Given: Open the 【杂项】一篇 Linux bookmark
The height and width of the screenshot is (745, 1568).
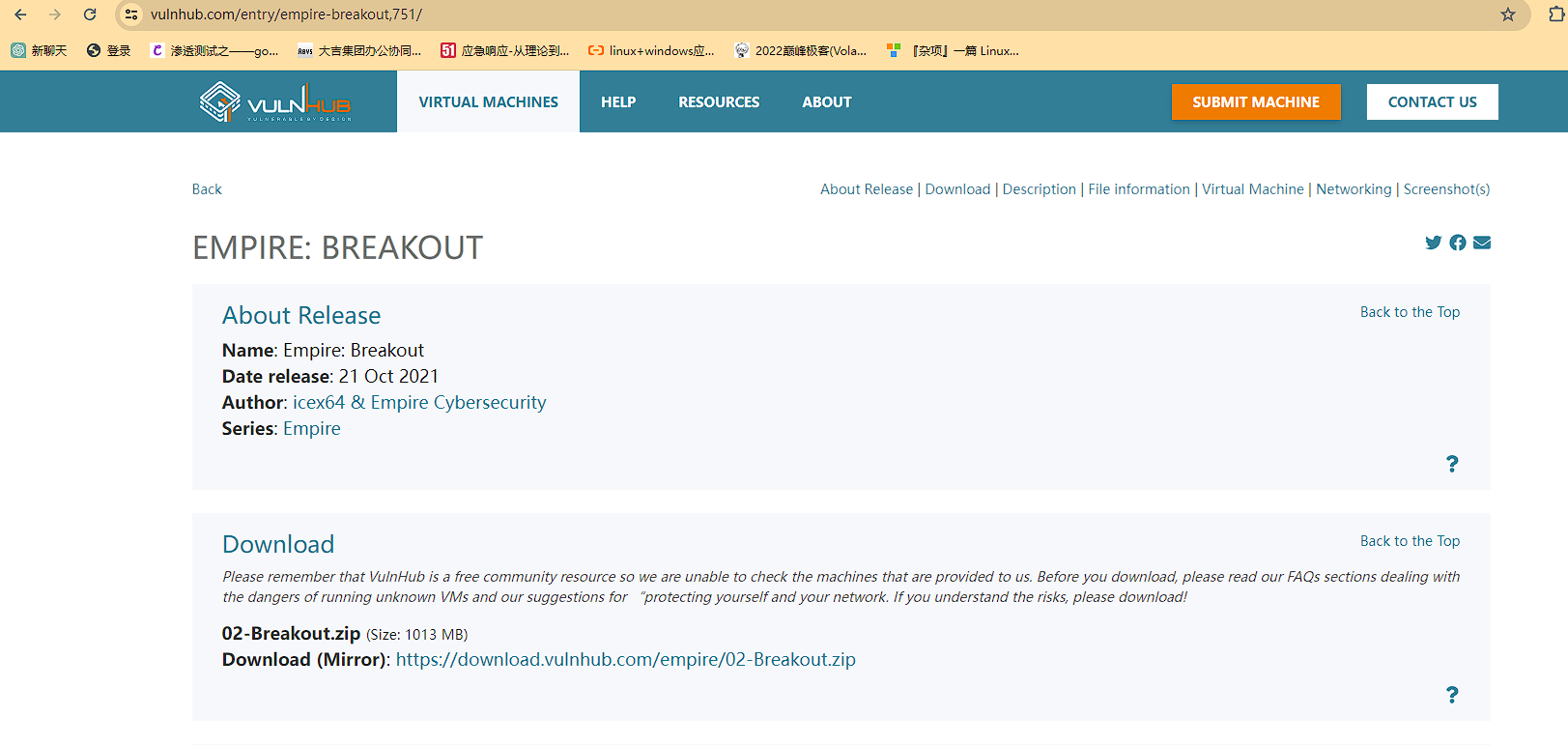Looking at the screenshot, I should pyautogui.click(x=953, y=50).
